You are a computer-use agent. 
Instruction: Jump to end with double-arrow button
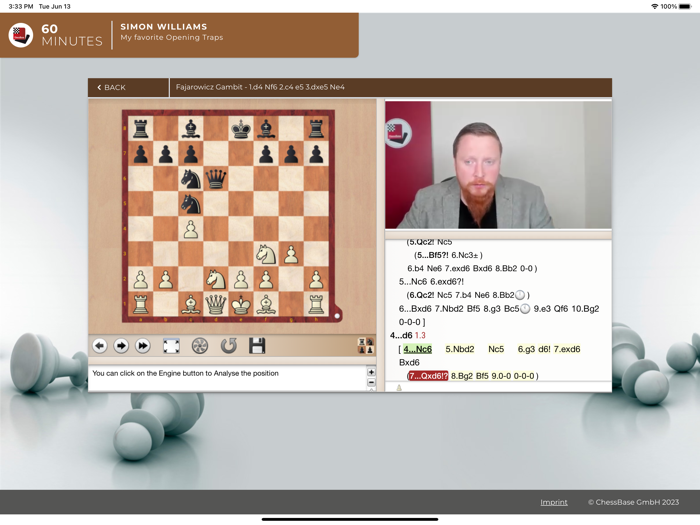[142, 346]
